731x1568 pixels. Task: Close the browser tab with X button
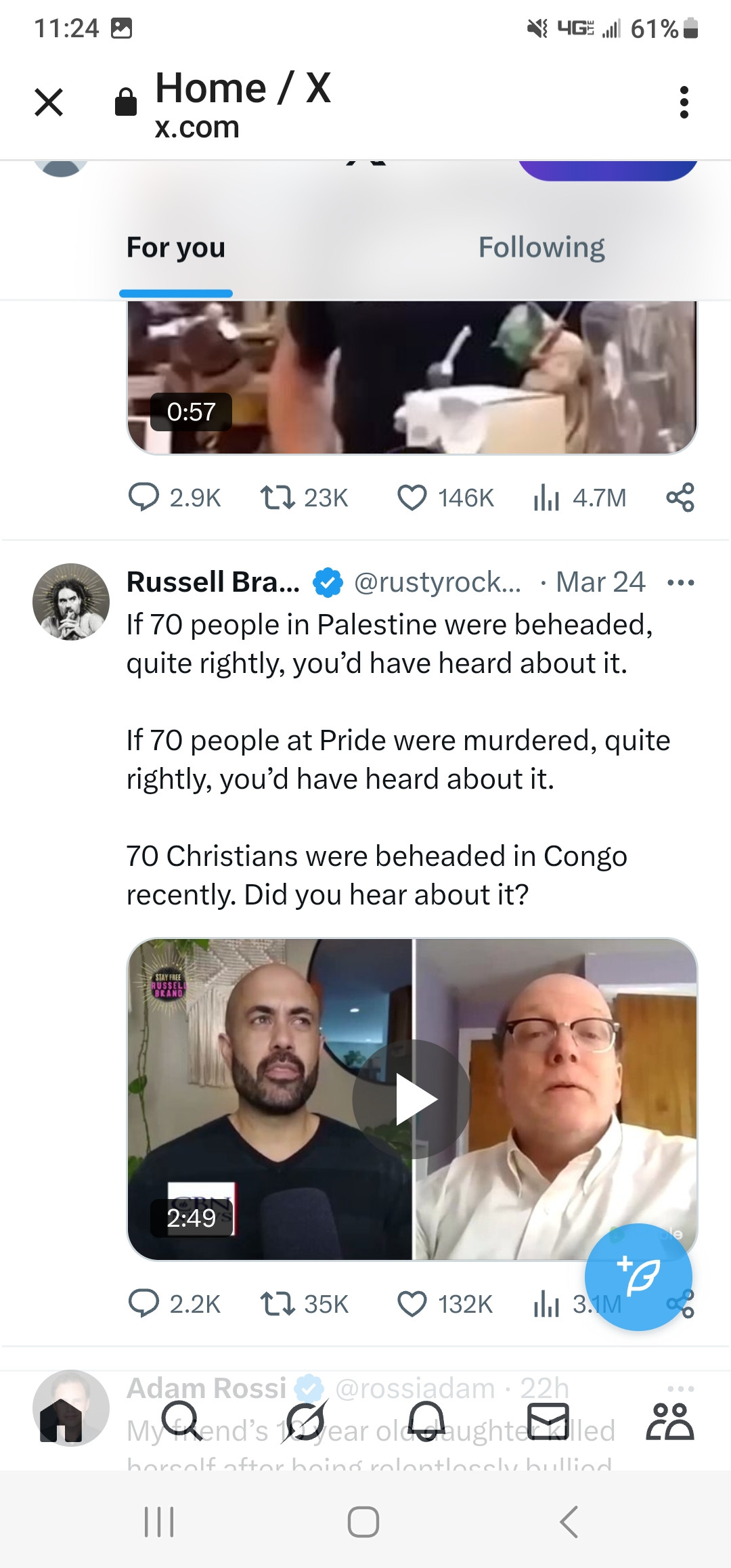49,102
